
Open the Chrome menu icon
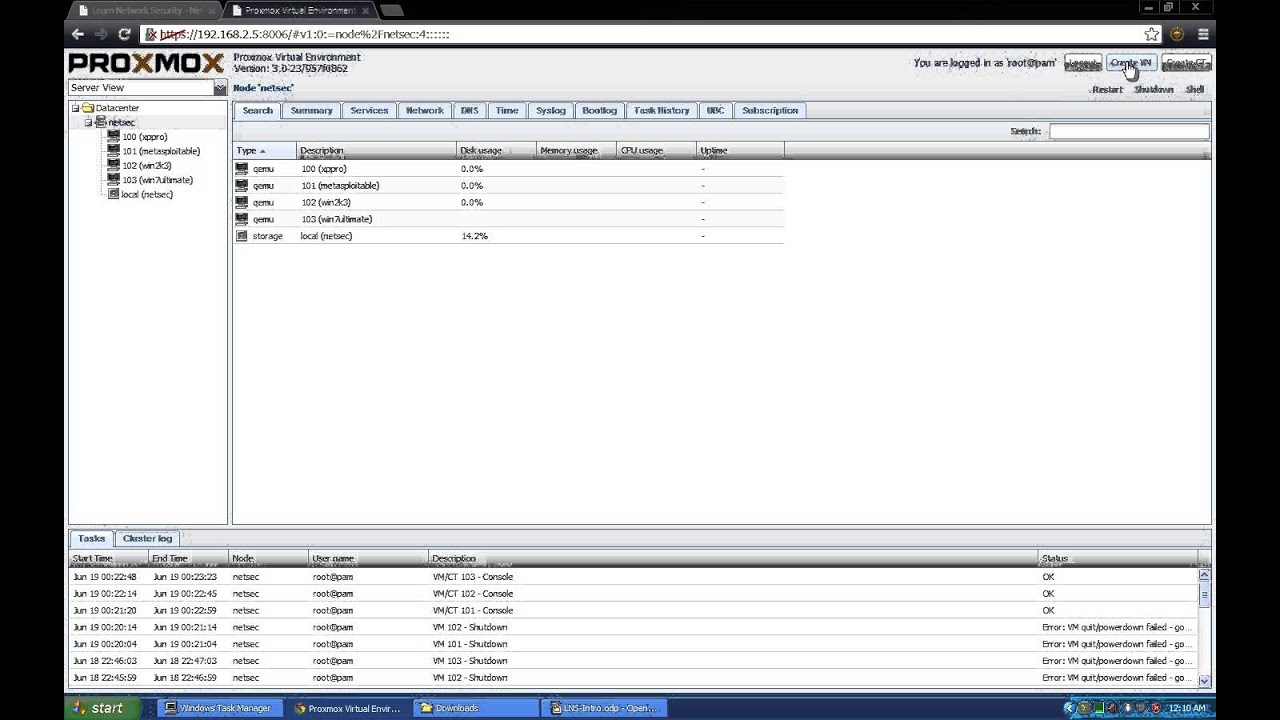[1203, 34]
